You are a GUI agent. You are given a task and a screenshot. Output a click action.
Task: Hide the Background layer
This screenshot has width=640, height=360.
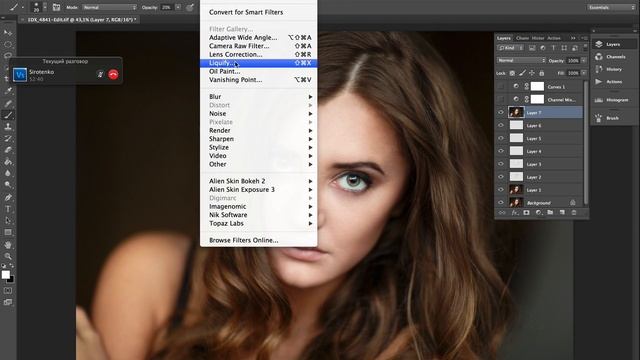(501, 202)
